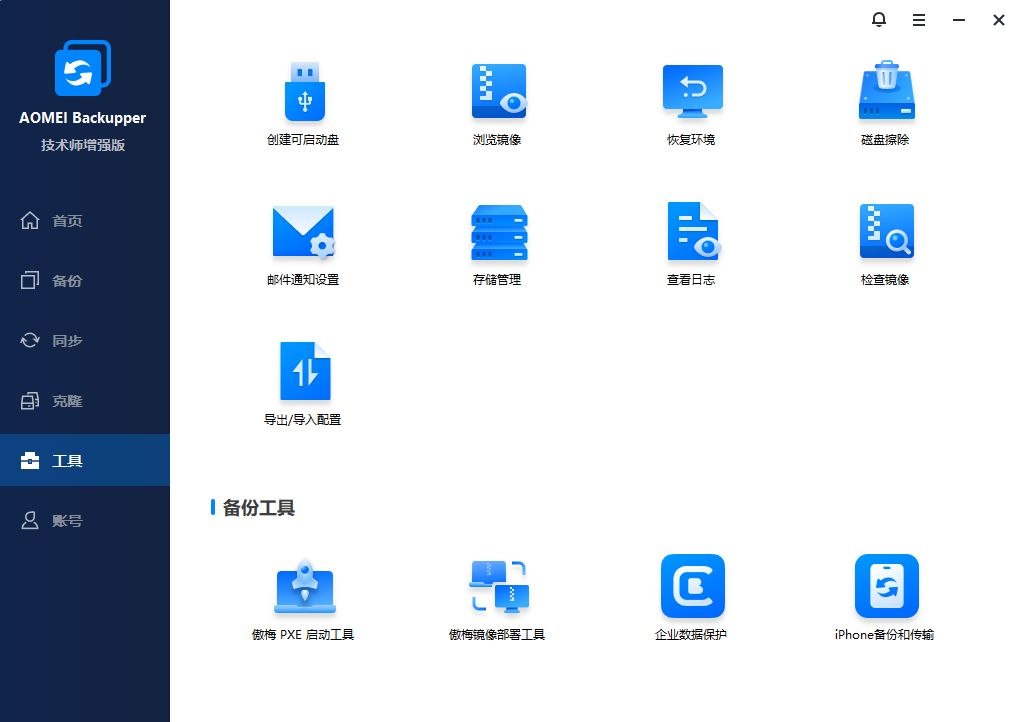Launch the 浏览镜像 image browsing tool
This screenshot has width=1010, height=722.
click(497, 100)
